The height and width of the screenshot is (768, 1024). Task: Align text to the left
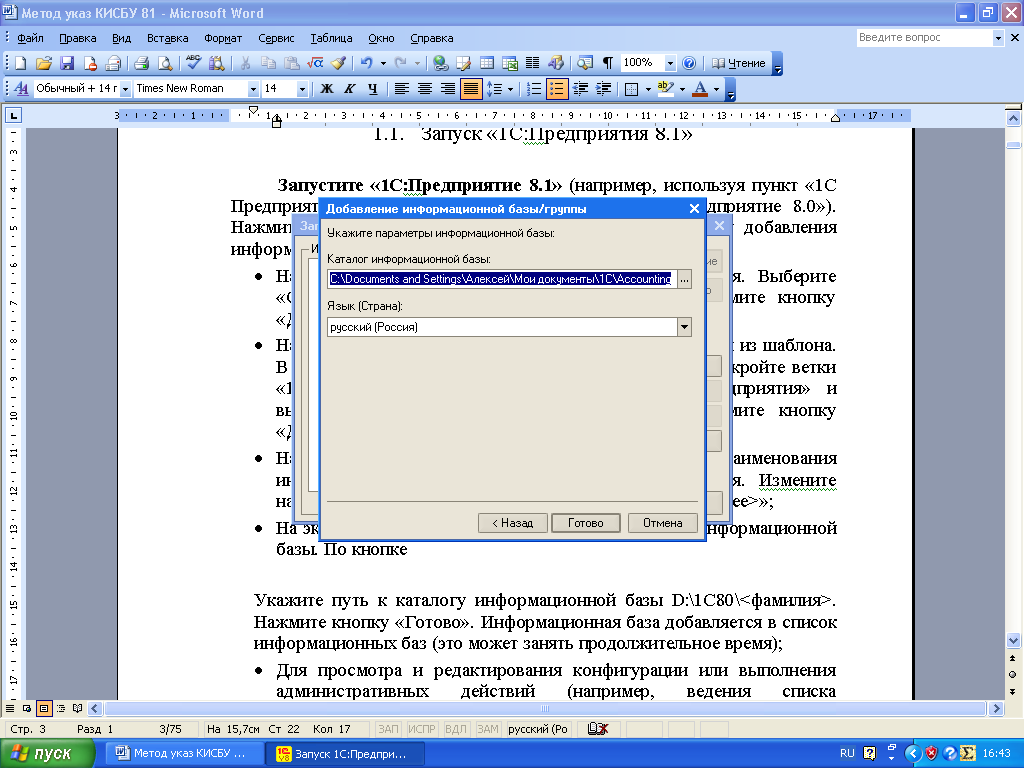click(x=402, y=88)
